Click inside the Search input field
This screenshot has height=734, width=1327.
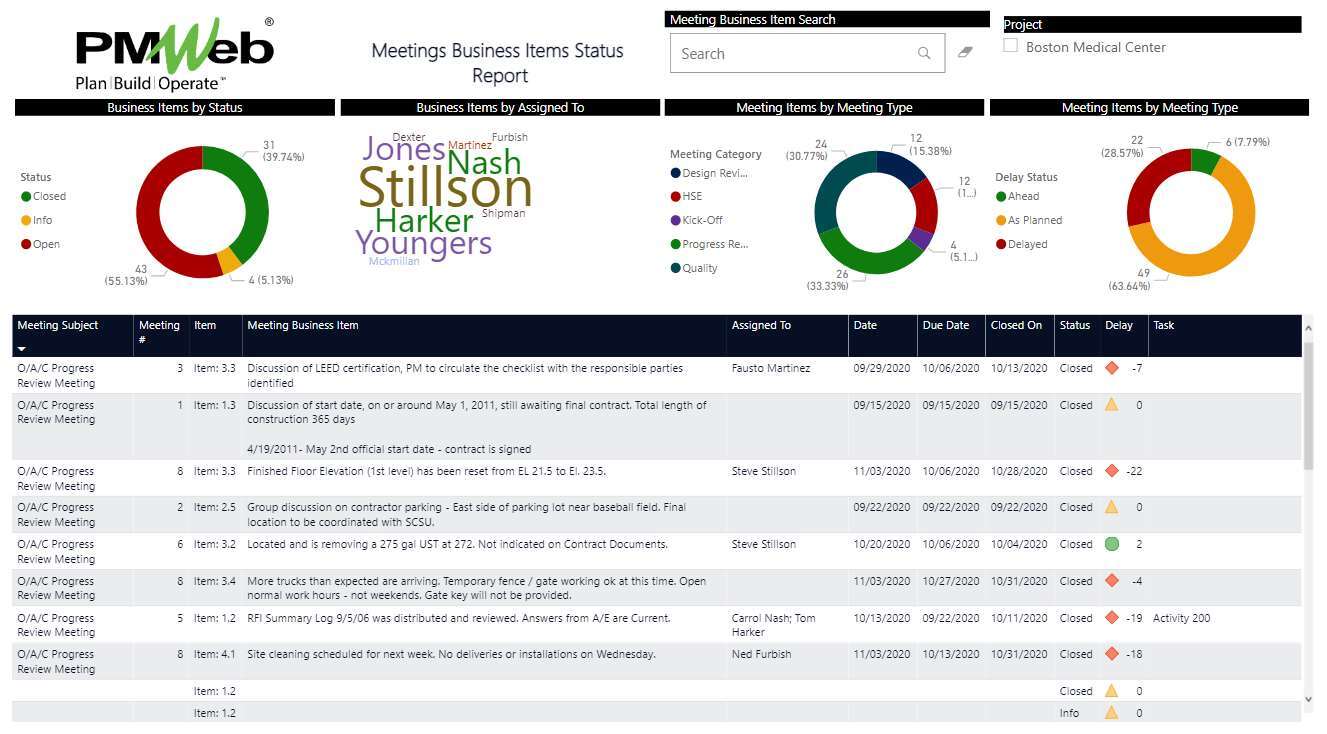[x=790, y=52]
